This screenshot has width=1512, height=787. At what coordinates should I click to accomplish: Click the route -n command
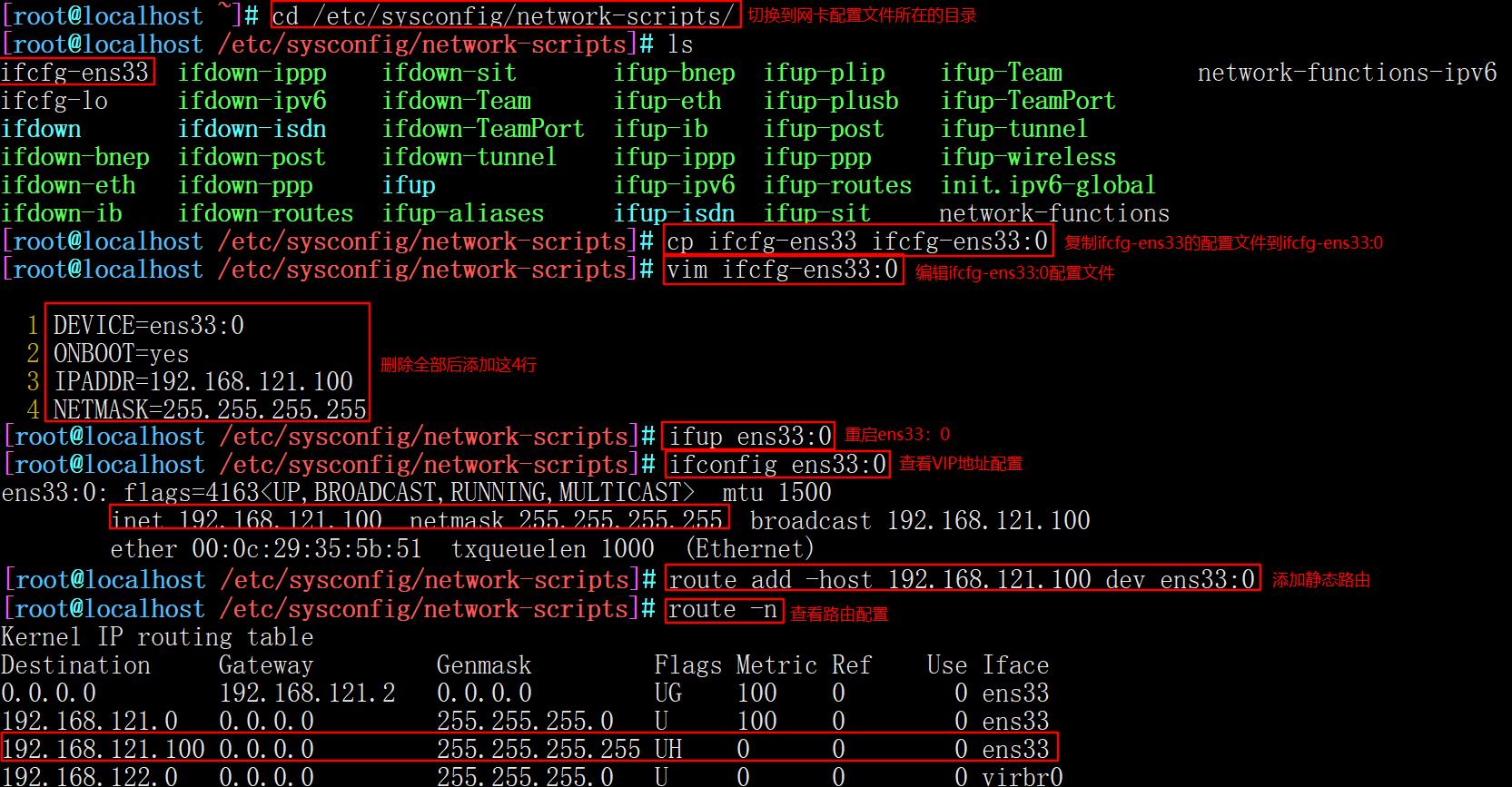[x=723, y=609]
